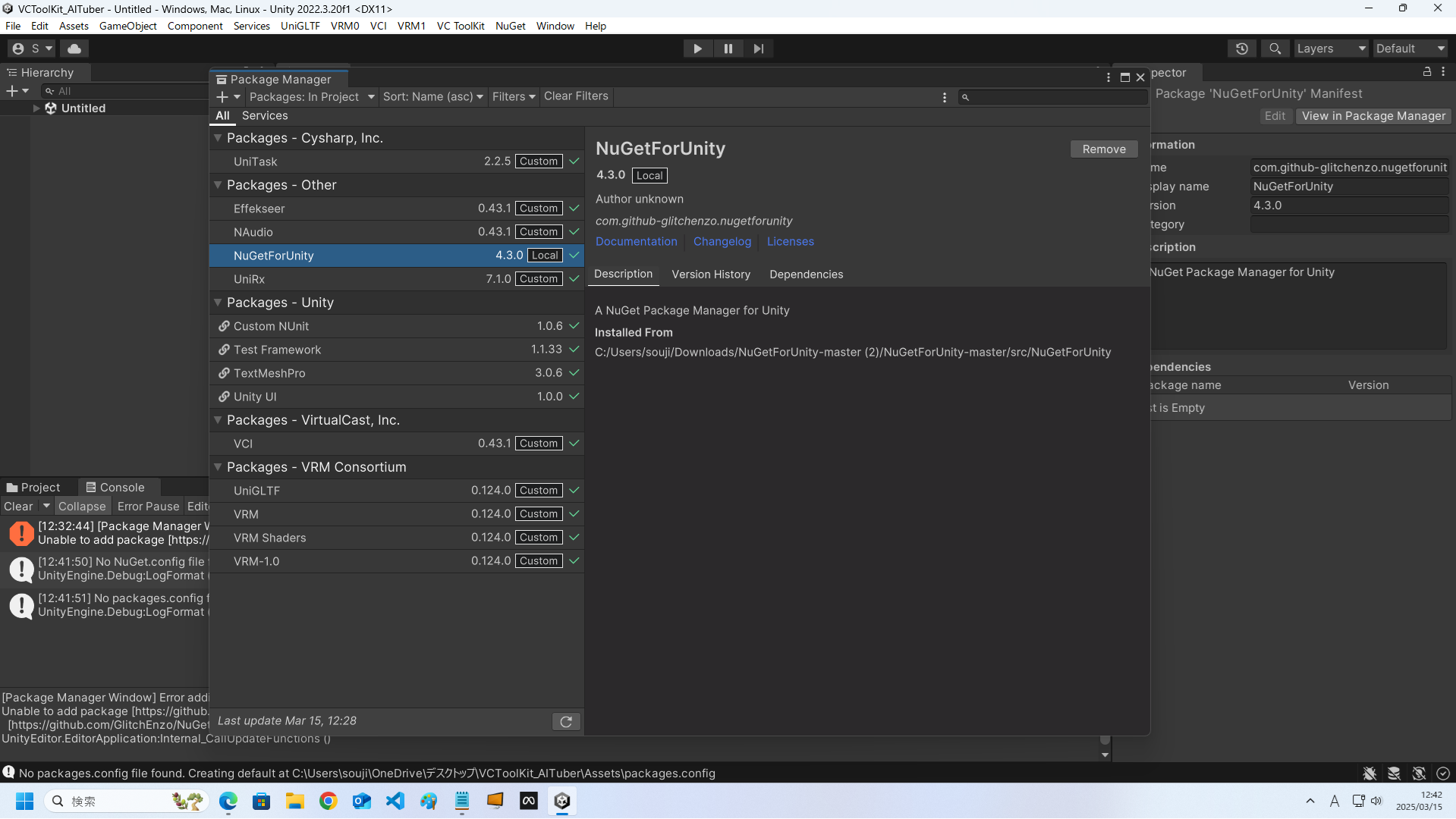Open Microsoft Store from taskbar

(x=262, y=802)
